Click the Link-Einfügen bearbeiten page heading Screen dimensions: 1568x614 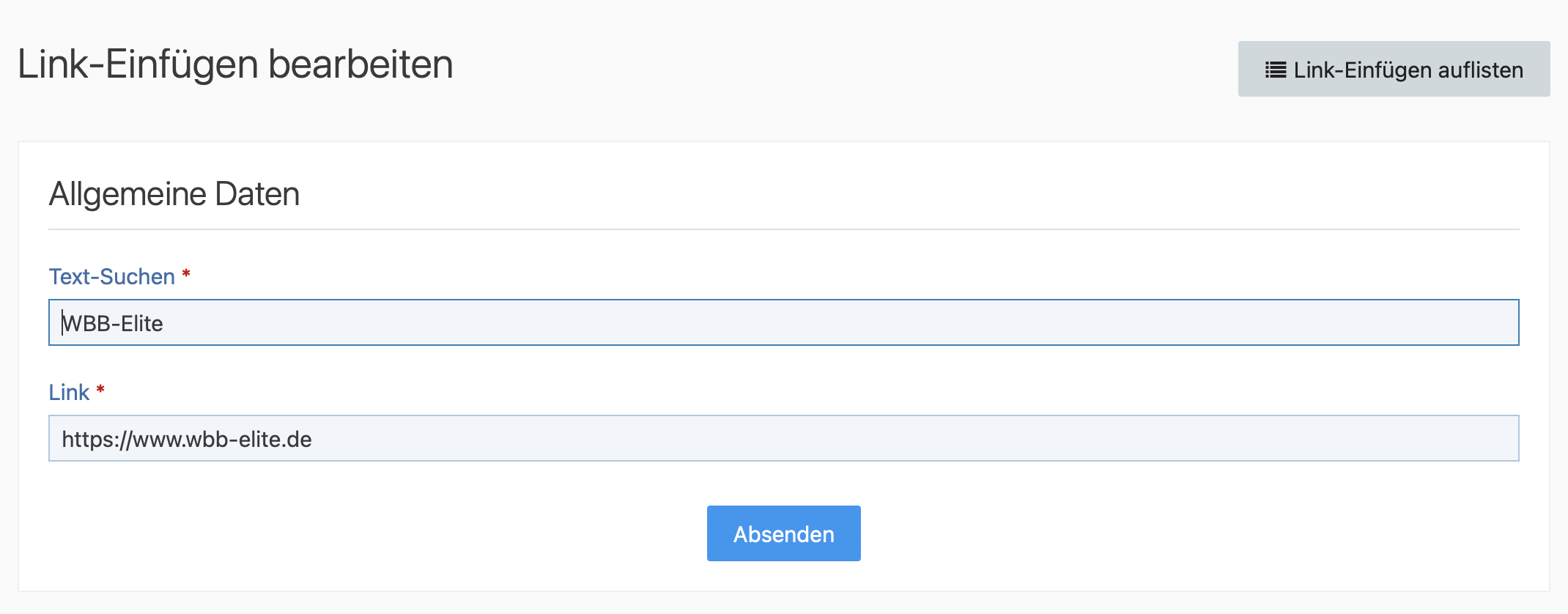235,64
